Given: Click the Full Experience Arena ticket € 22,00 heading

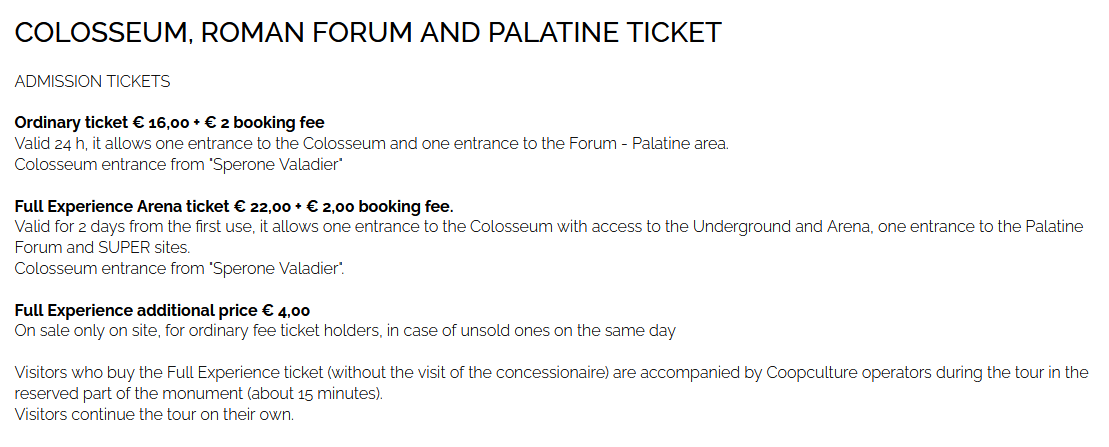Looking at the screenshot, I should tap(150, 207).
